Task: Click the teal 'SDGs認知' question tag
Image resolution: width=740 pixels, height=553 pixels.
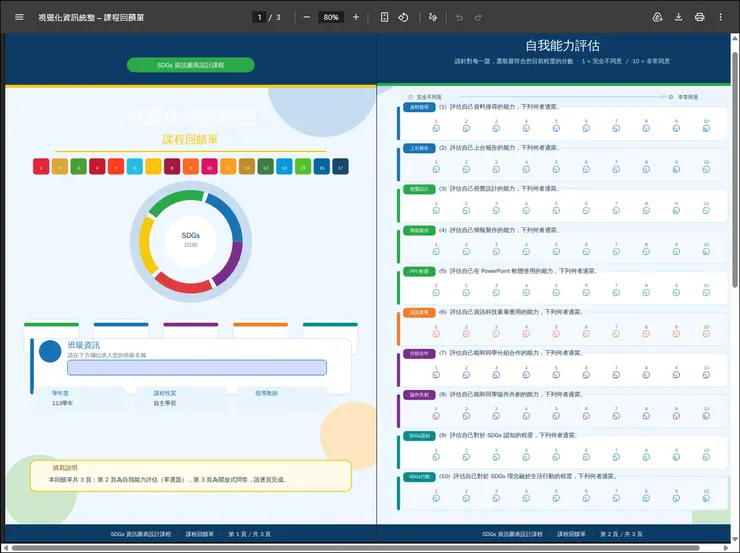Action: coord(419,436)
